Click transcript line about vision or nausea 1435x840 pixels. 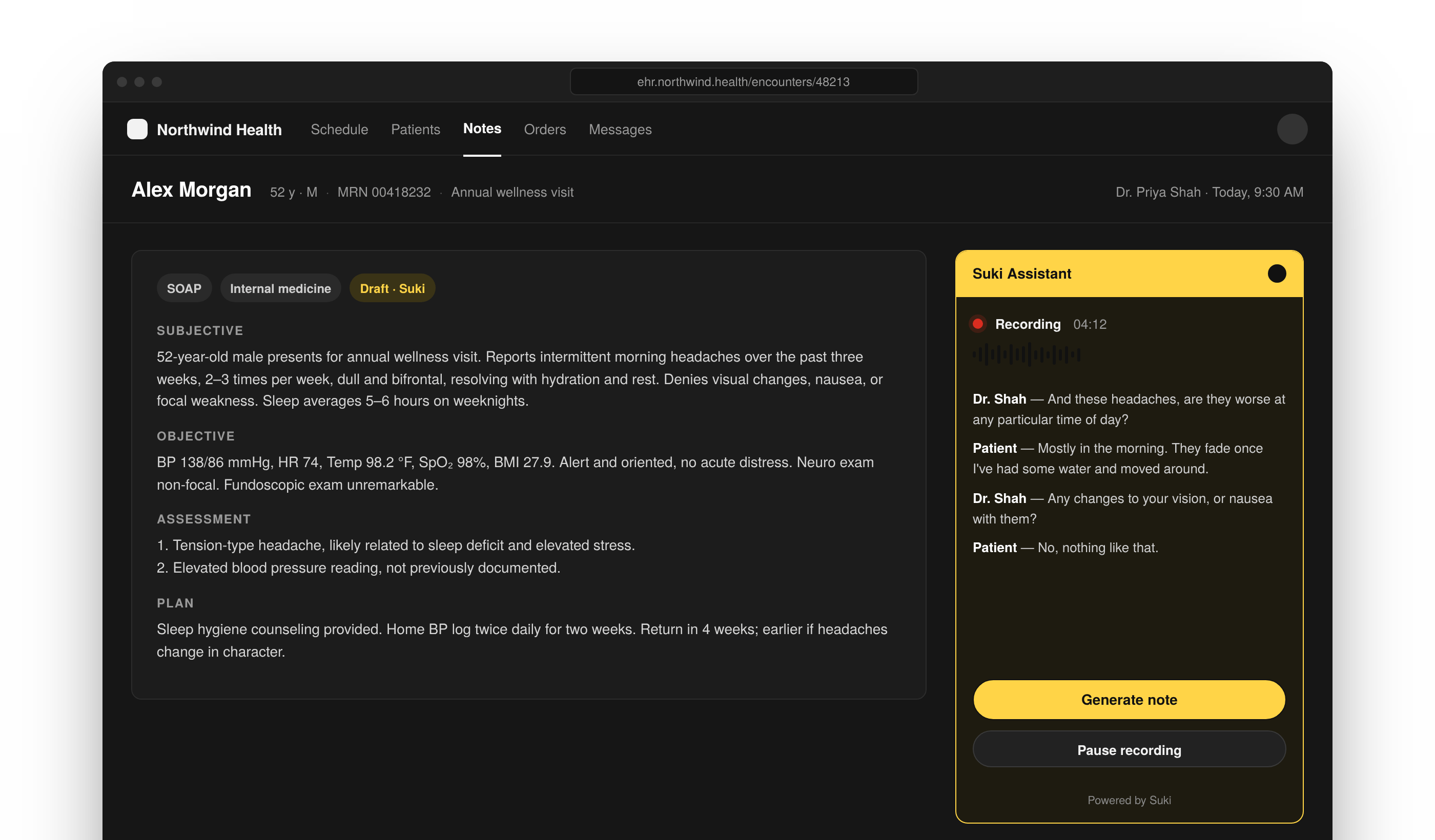(x=1122, y=508)
